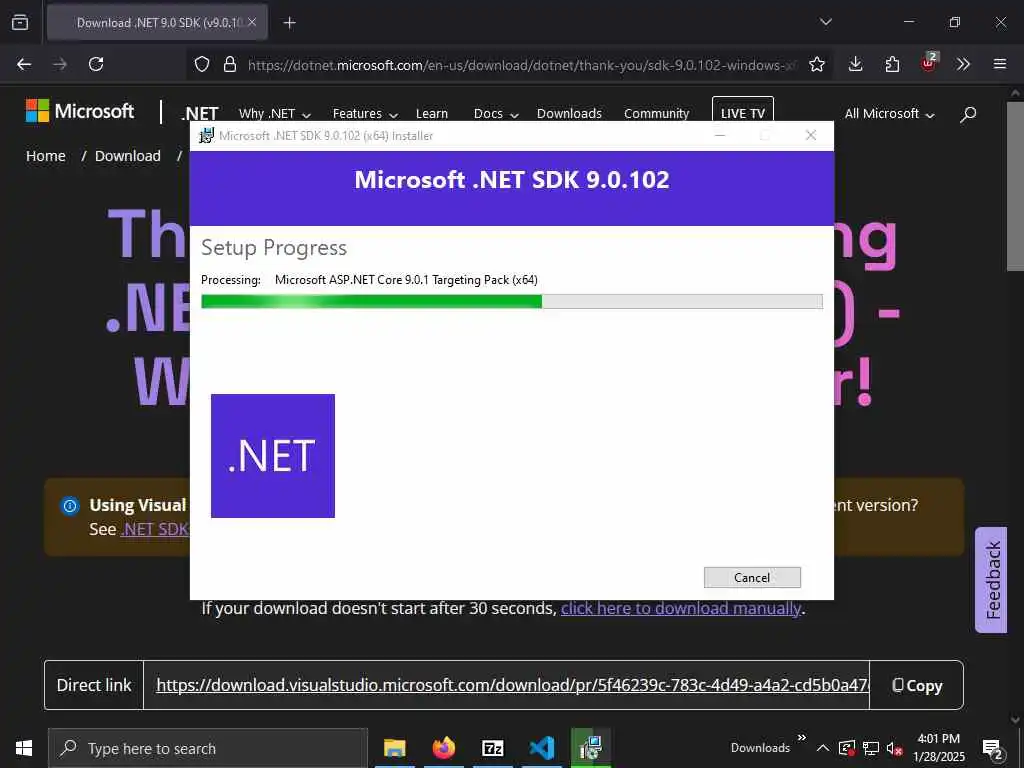Open network status tray icon

click(x=871, y=748)
